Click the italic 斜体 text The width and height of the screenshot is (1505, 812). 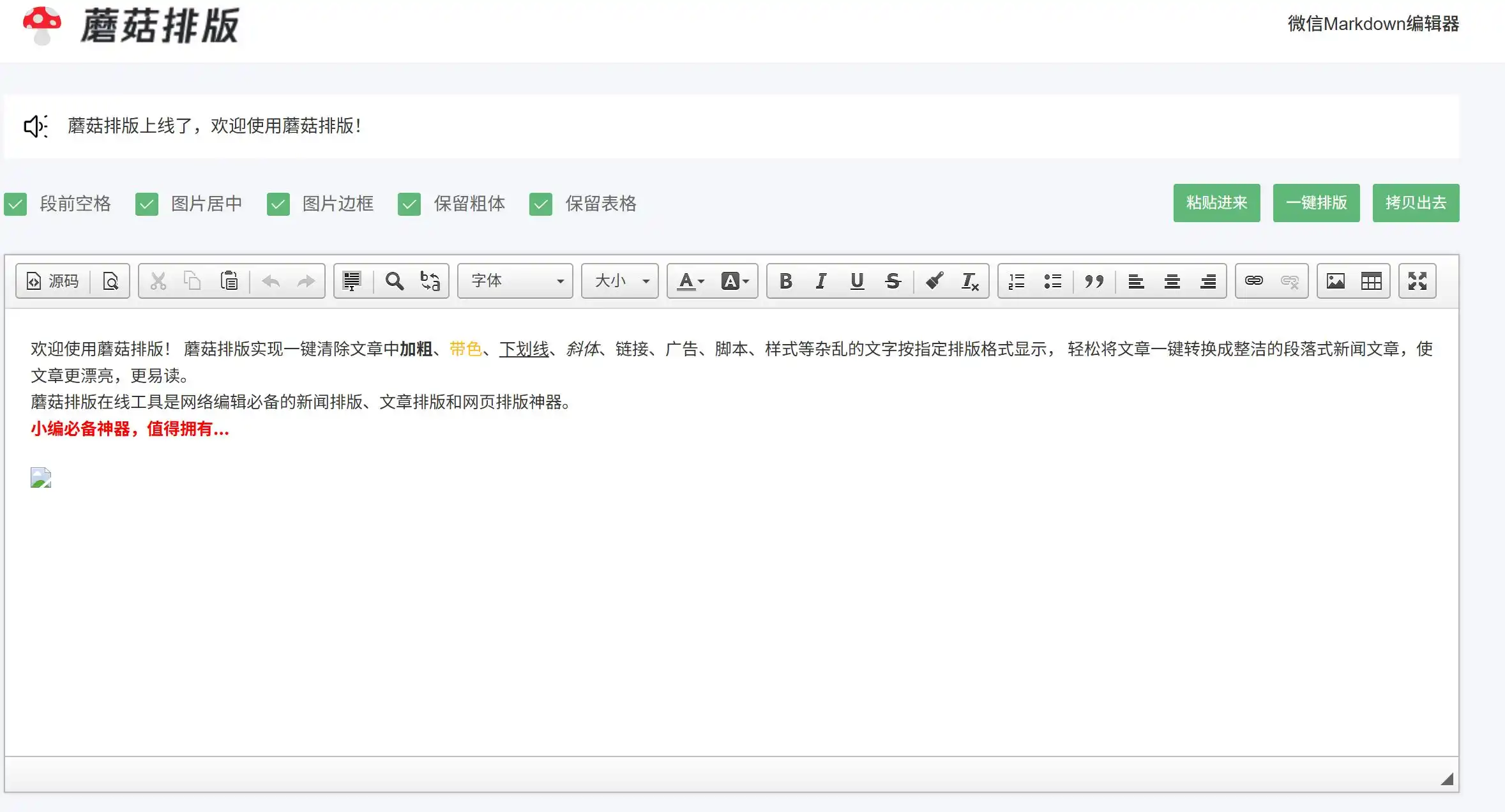pos(583,349)
